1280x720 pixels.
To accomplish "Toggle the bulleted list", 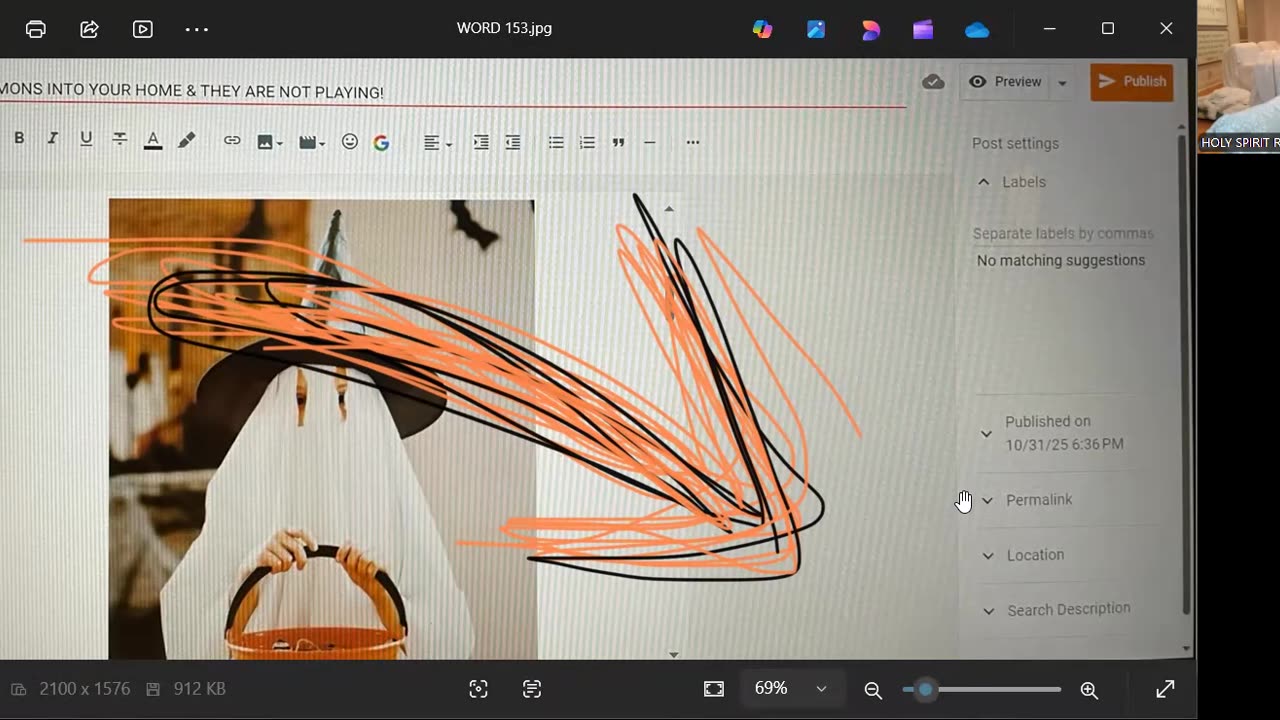I will [556, 143].
